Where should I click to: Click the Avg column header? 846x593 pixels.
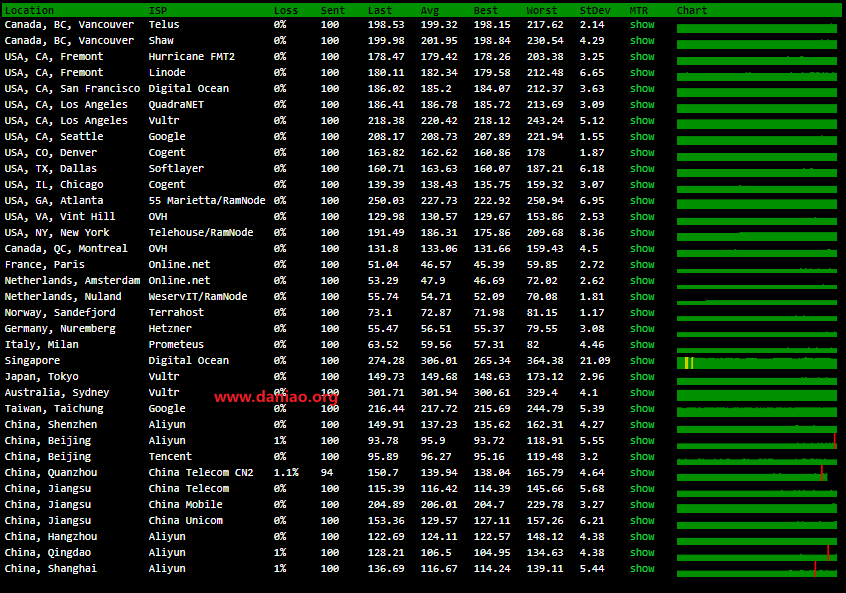tap(430, 10)
